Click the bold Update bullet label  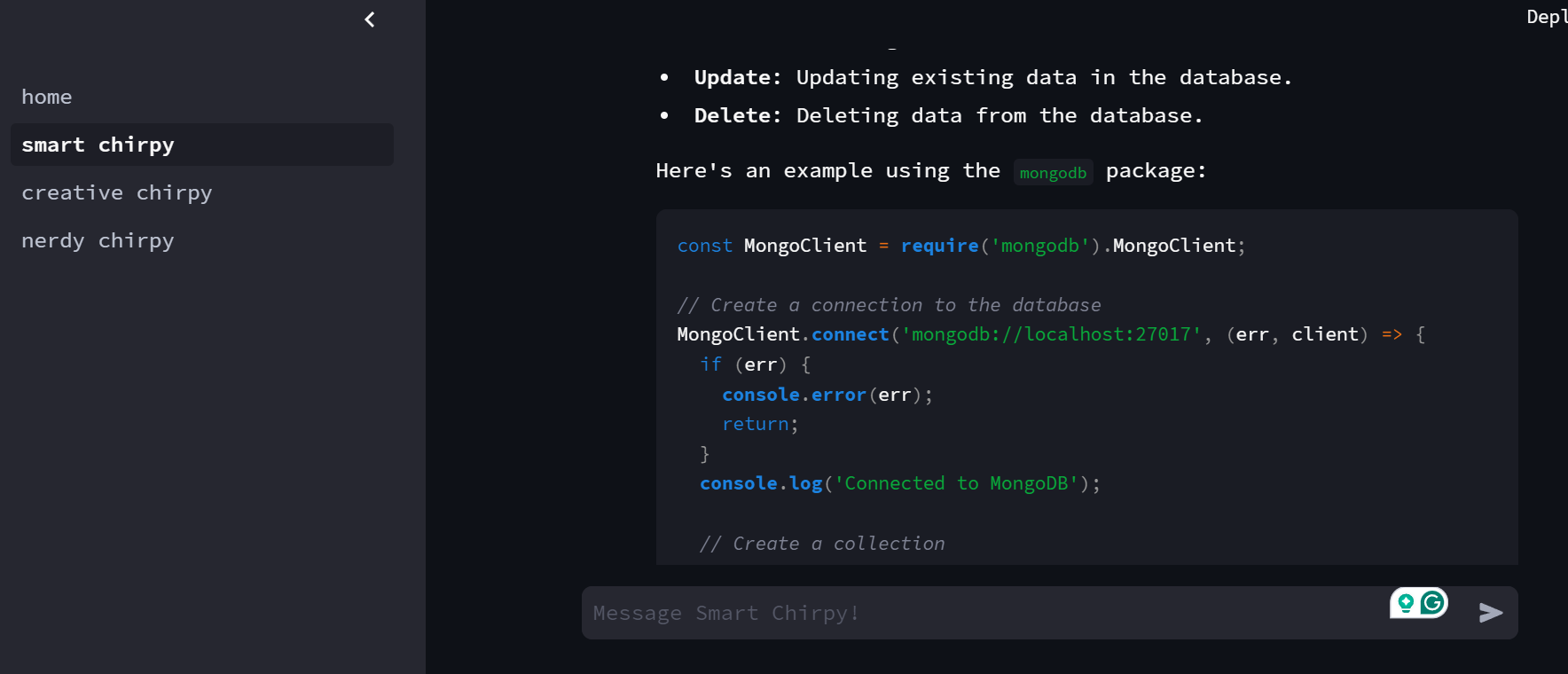737,78
